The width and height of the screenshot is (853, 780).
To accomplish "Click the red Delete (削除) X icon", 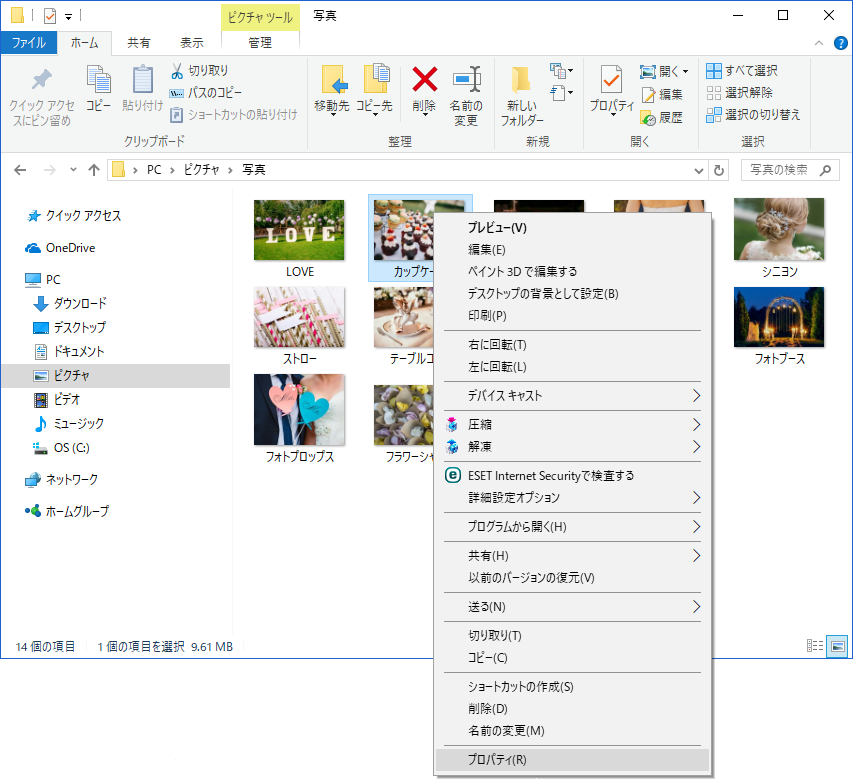I will click(x=424, y=79).
